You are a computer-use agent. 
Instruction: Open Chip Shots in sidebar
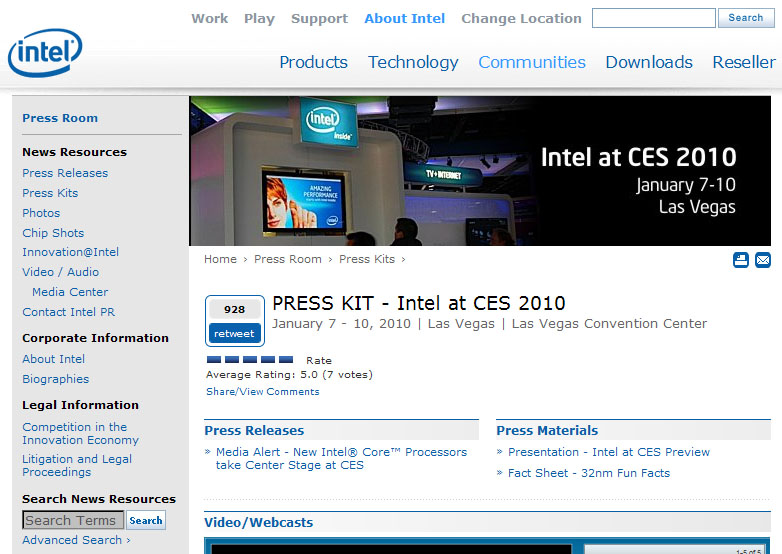(x=53, y=233)
